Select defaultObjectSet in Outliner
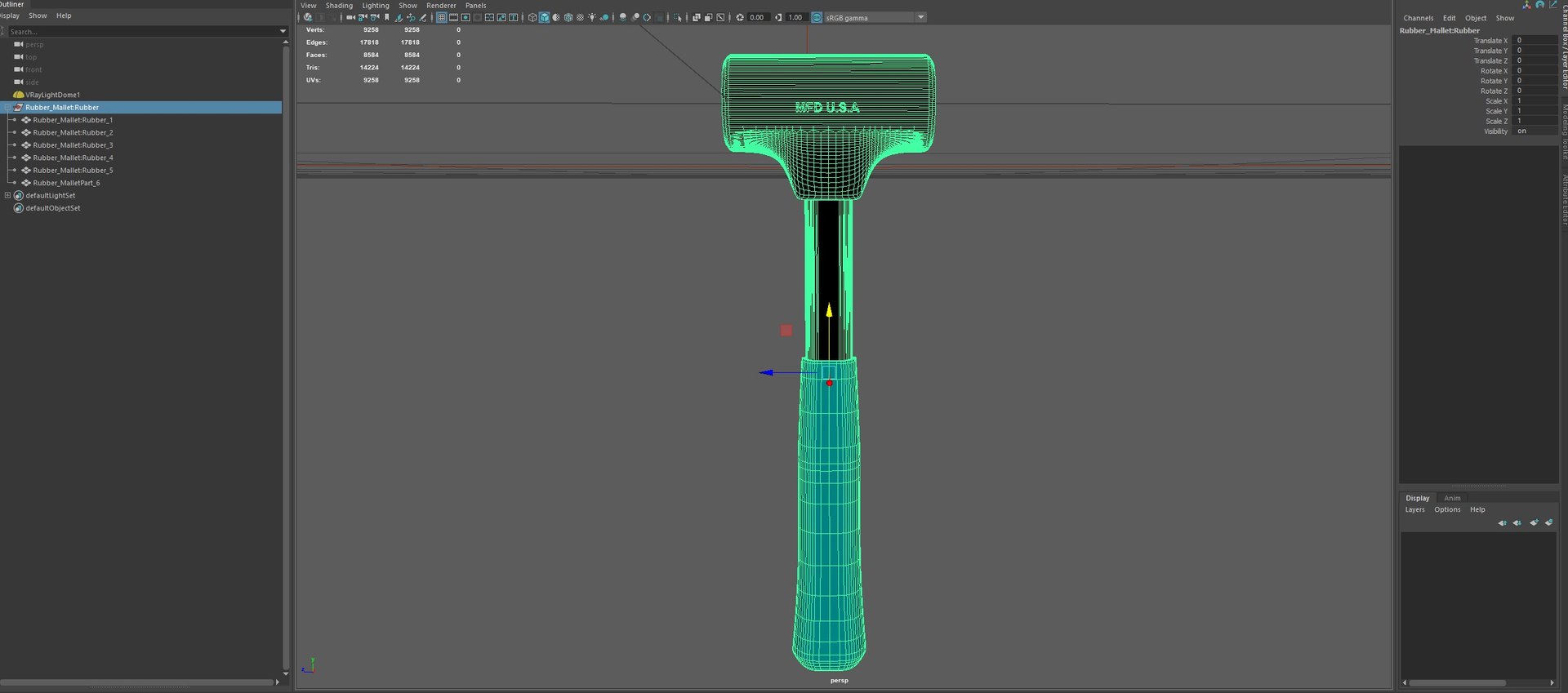The height and width of the screenshot is (693, 1568). pos(52,208)
